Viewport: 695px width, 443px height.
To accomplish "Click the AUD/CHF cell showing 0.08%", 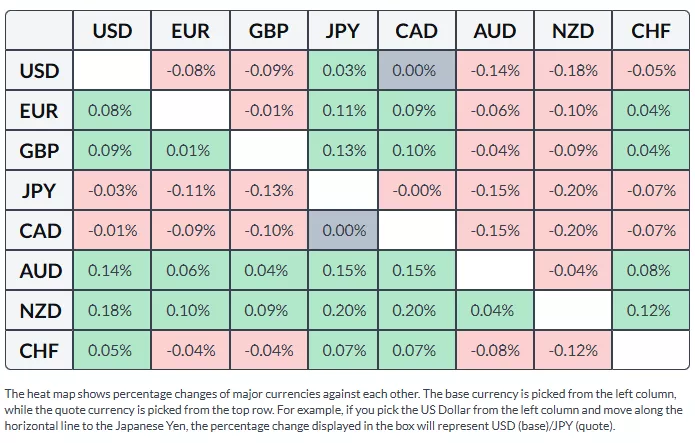I will (650, 270).
